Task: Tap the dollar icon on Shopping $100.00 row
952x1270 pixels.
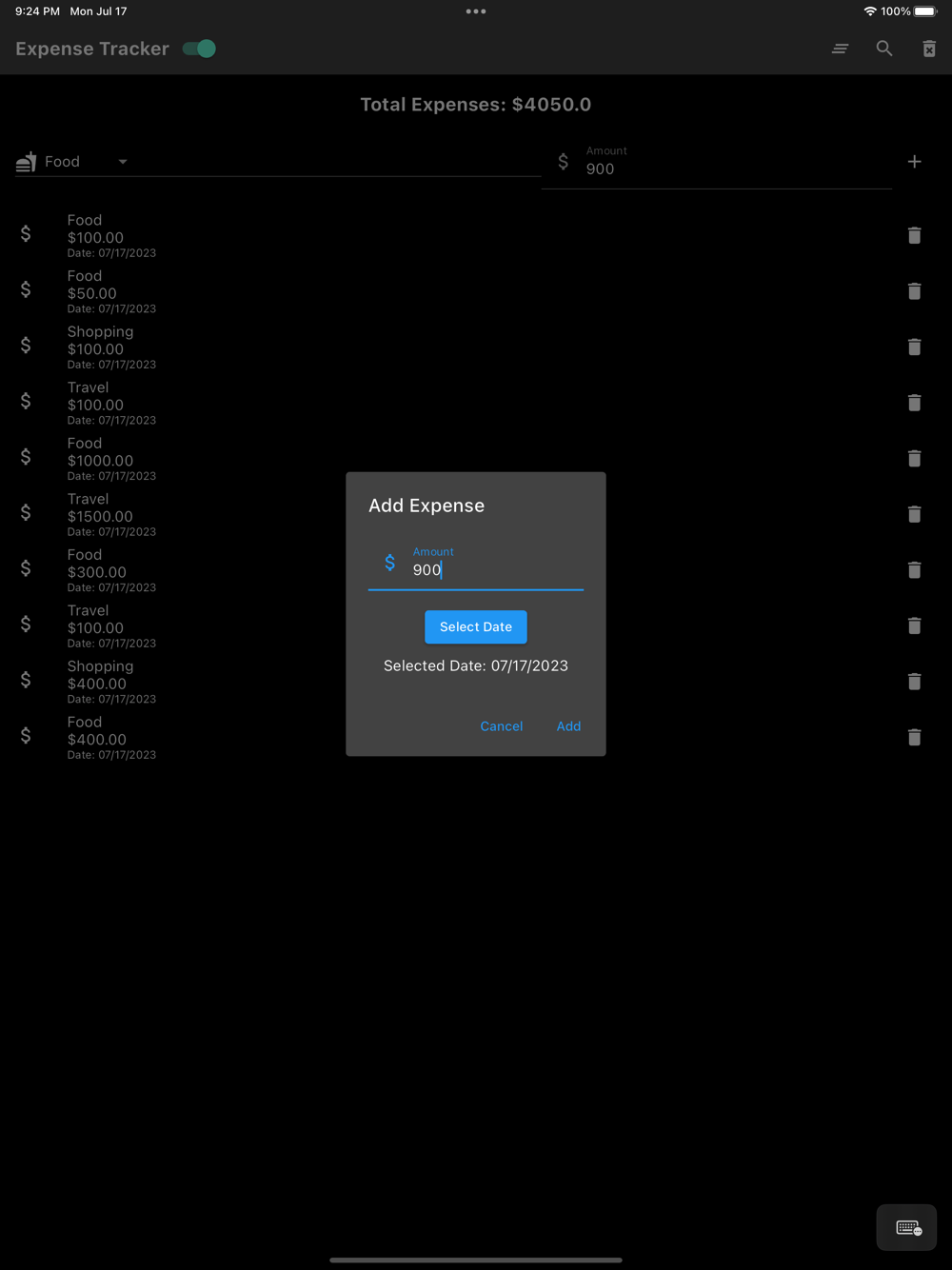Action: click(x=26, y=345)
